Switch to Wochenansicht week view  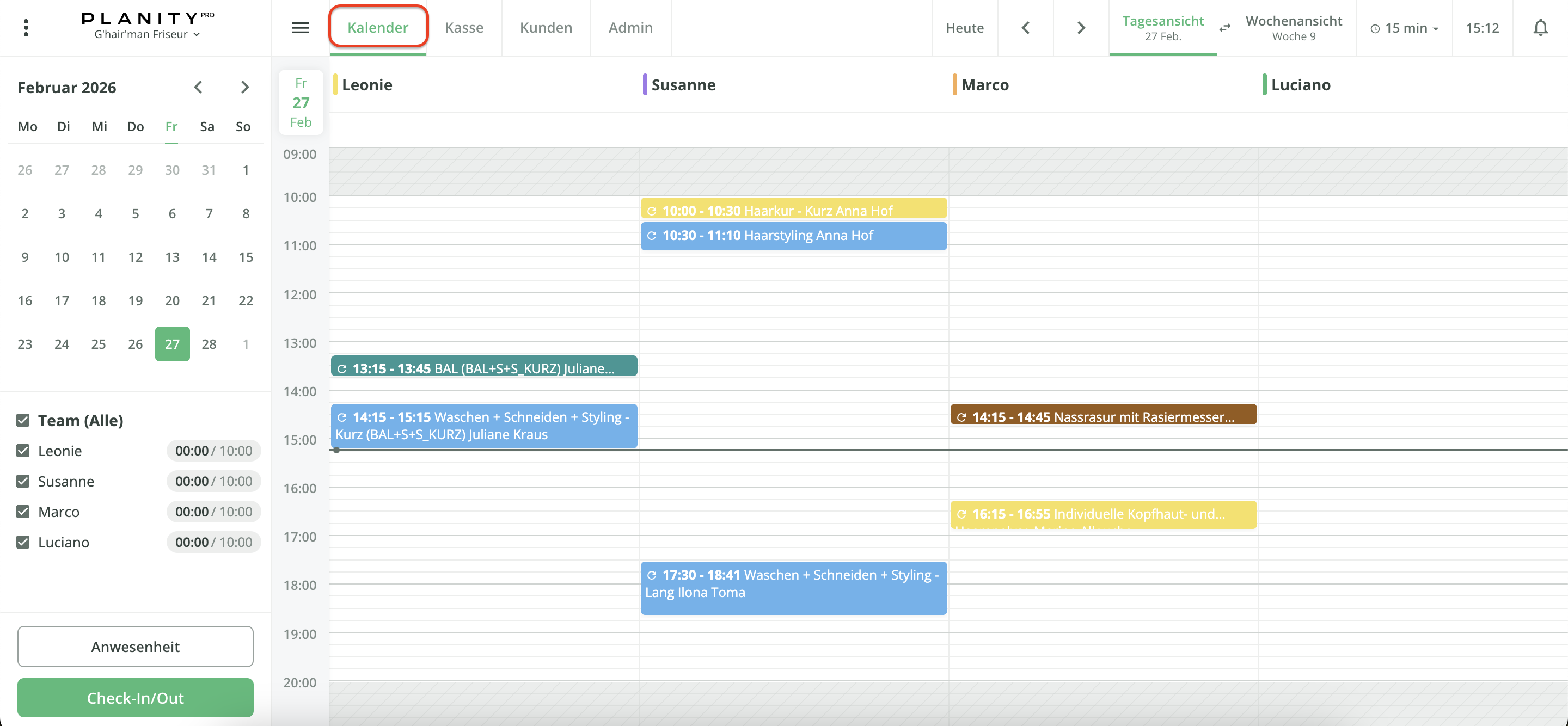click(1293, 28)
